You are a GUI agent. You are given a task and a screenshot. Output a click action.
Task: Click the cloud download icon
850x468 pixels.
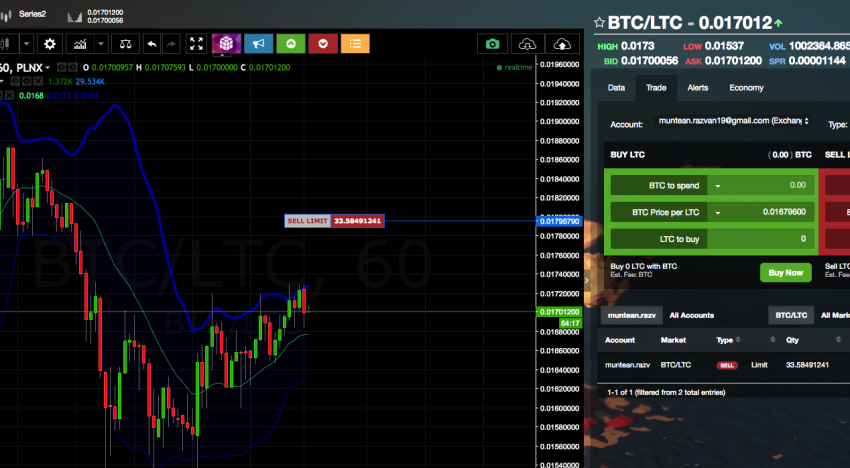[x=527, y=44]
